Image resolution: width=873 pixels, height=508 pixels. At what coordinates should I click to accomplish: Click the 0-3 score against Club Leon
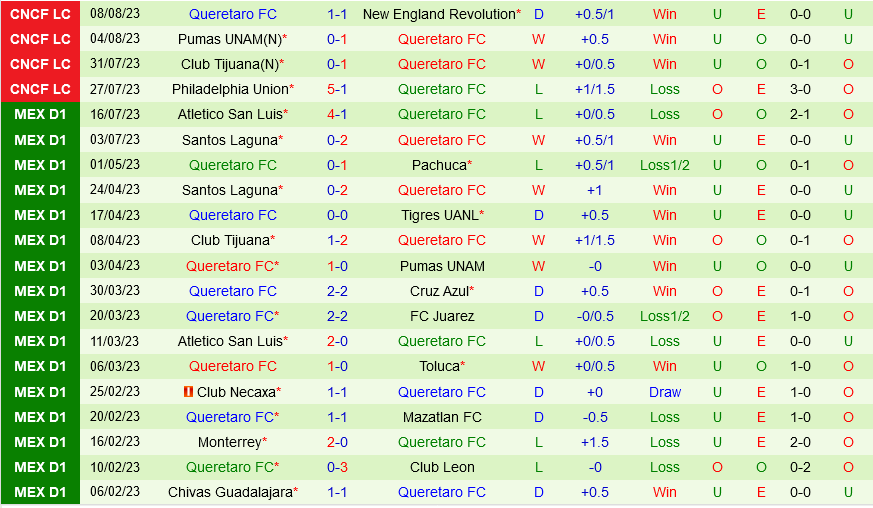(337, 467)
